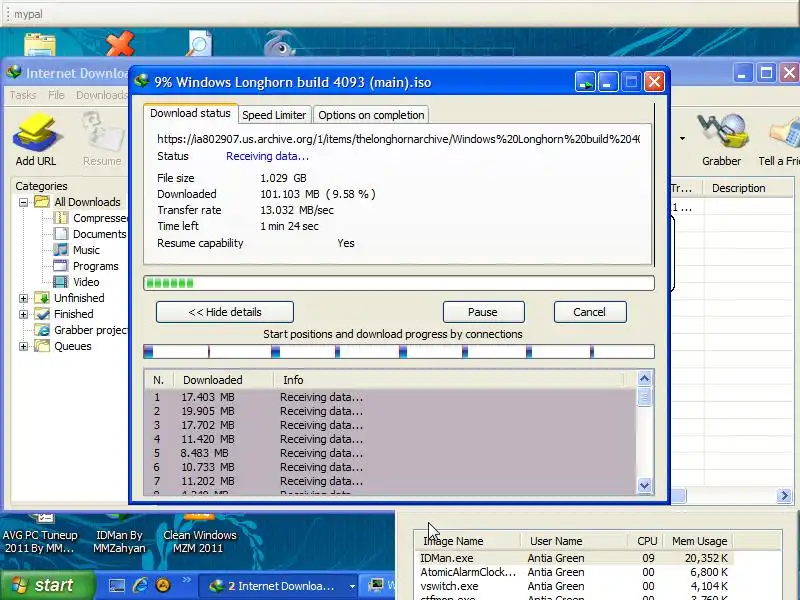Image resolution: width=800 pixels, height=600 pixels.
Task: Click the Description column header in IDM
Action: (748, 188)
